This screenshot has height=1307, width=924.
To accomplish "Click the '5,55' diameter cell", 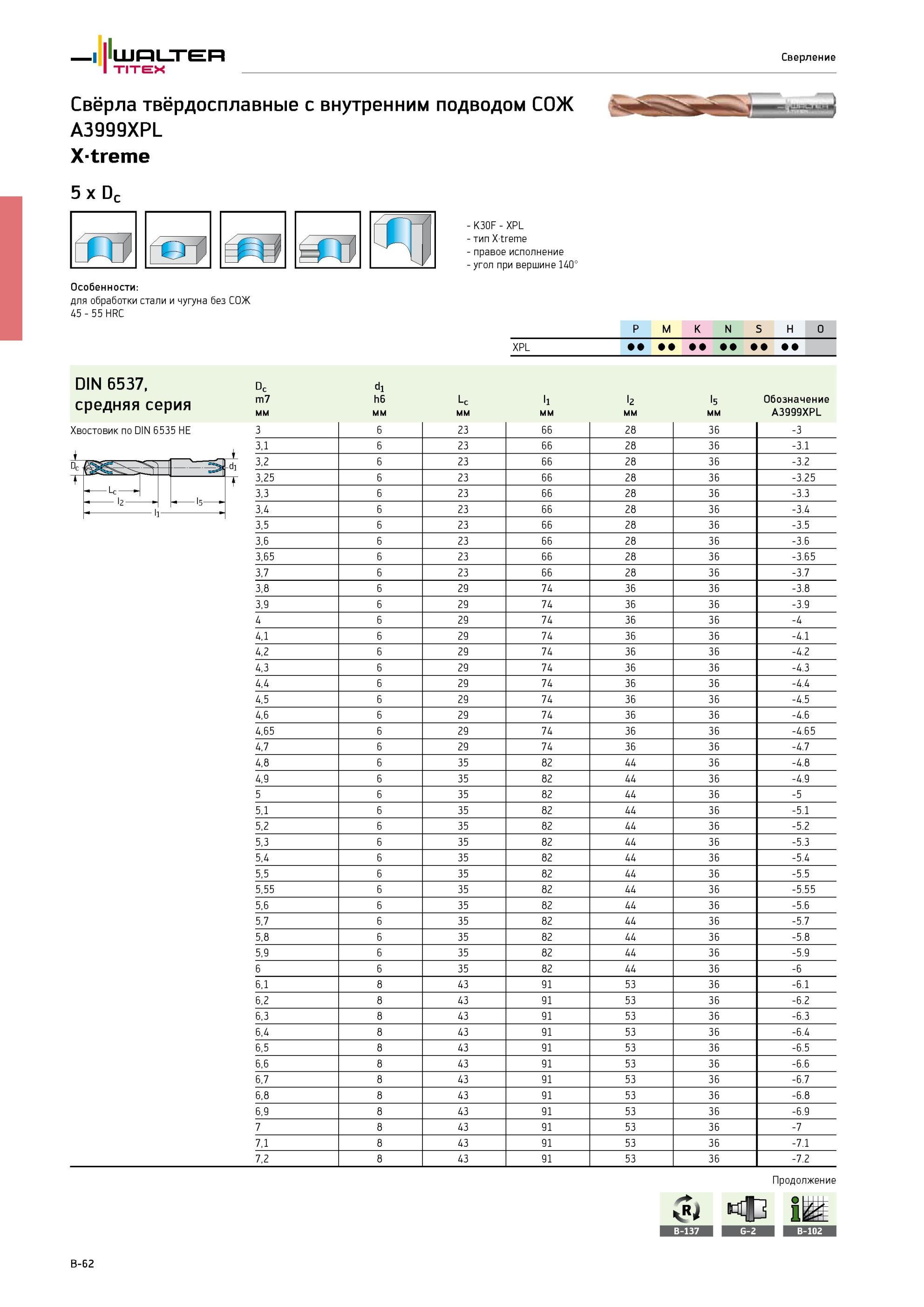I will coord(265,889).
